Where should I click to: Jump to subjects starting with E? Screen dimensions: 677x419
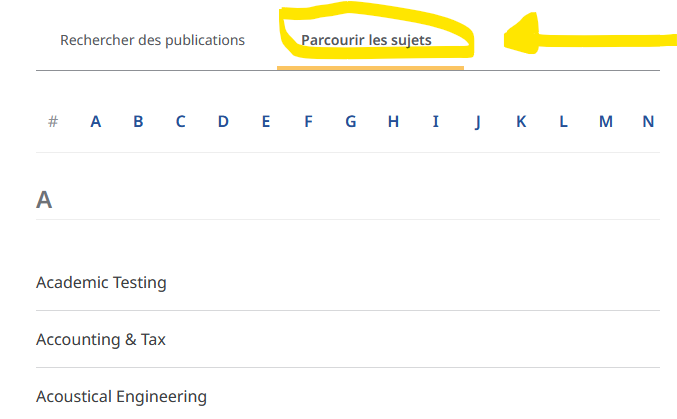point(266,122)
